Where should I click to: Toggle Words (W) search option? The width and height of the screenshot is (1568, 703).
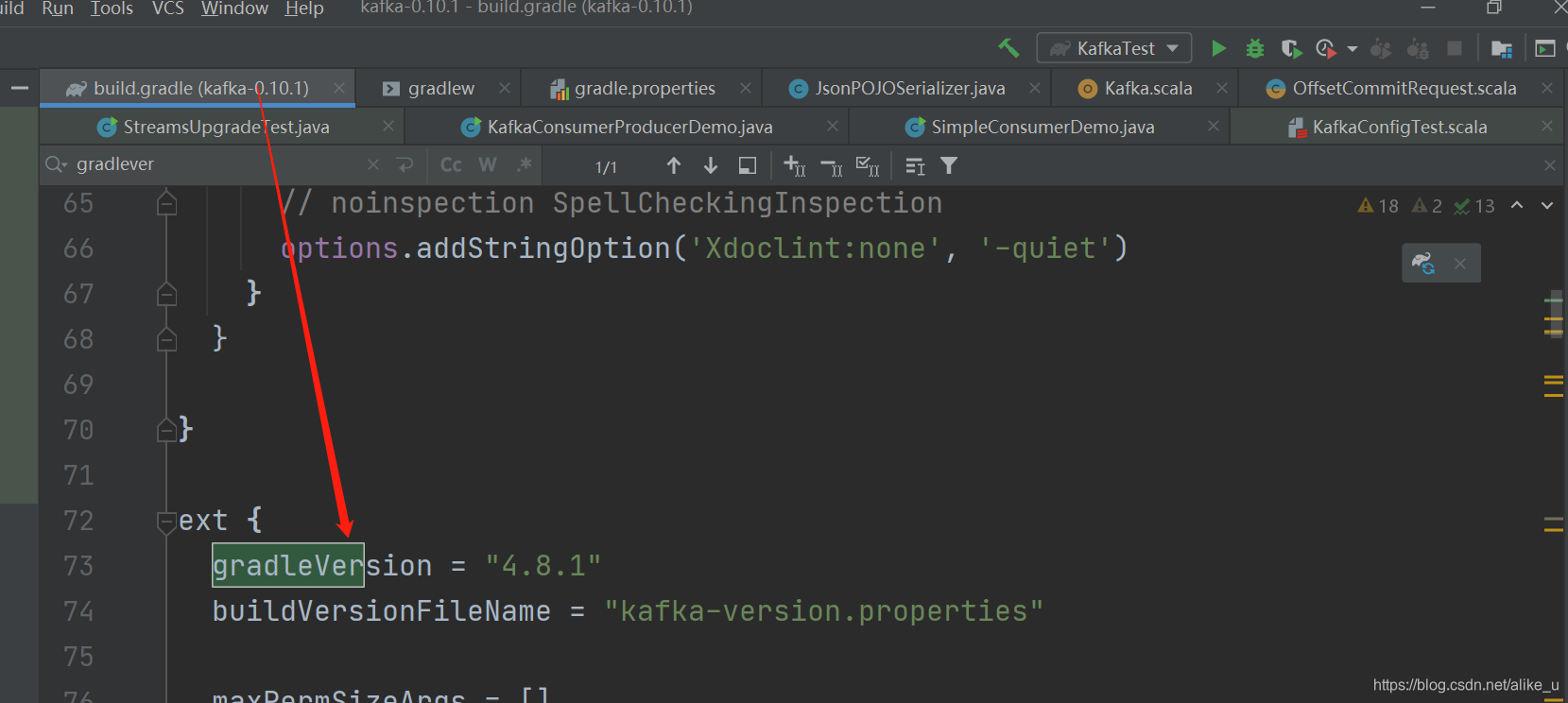point(488,164)
